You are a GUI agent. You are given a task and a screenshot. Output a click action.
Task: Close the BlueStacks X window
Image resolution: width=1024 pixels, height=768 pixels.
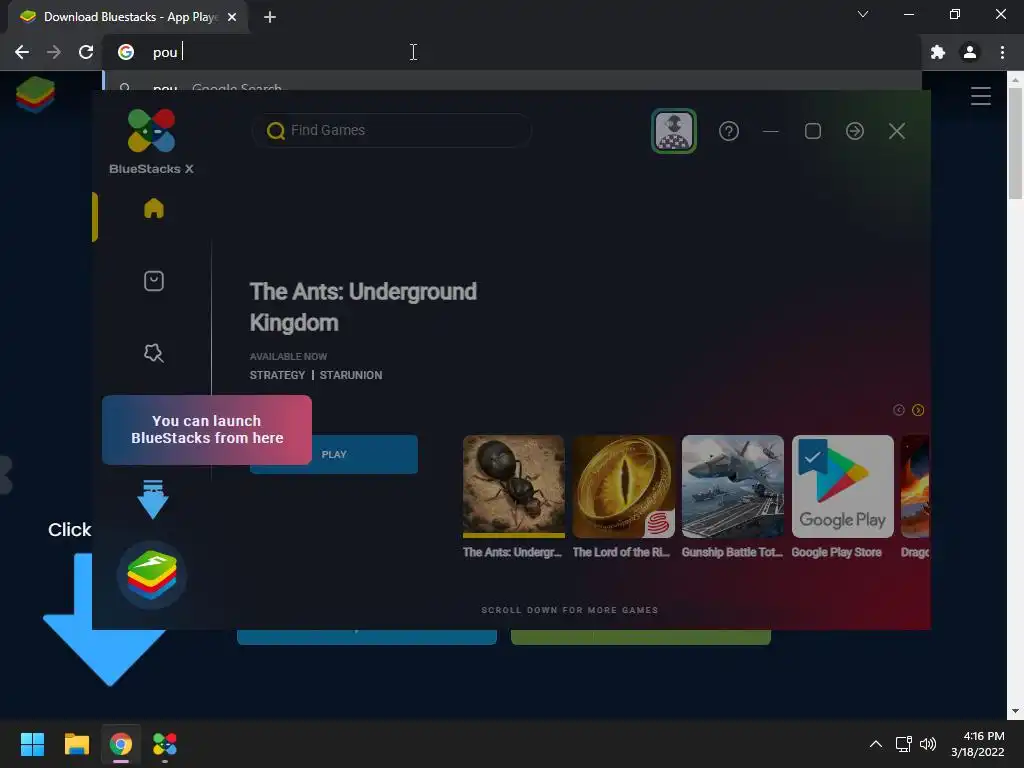point(897,131)
